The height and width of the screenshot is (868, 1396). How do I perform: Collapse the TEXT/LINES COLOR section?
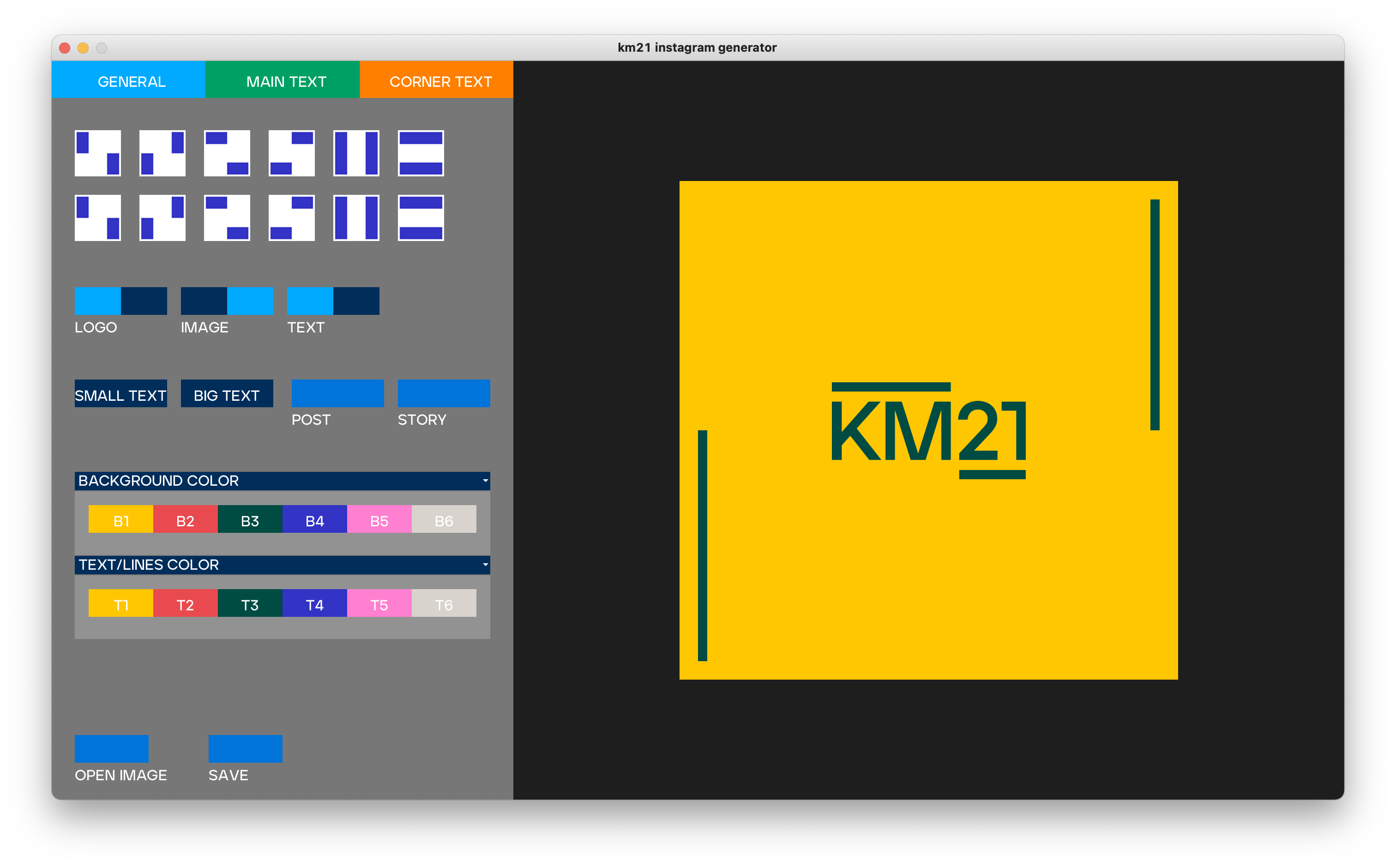pos(485,565)
